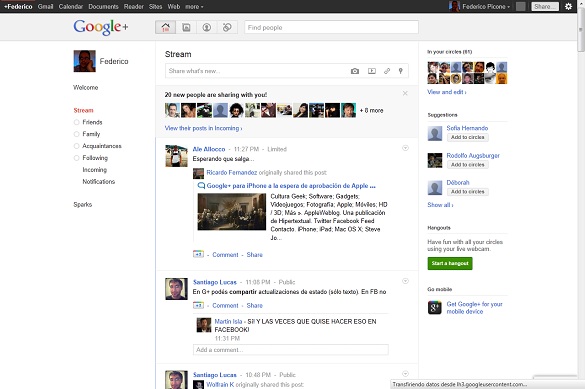Add Sofia Hernando to circles
This screenshot has width=585, height=389.
coord(467,137)
